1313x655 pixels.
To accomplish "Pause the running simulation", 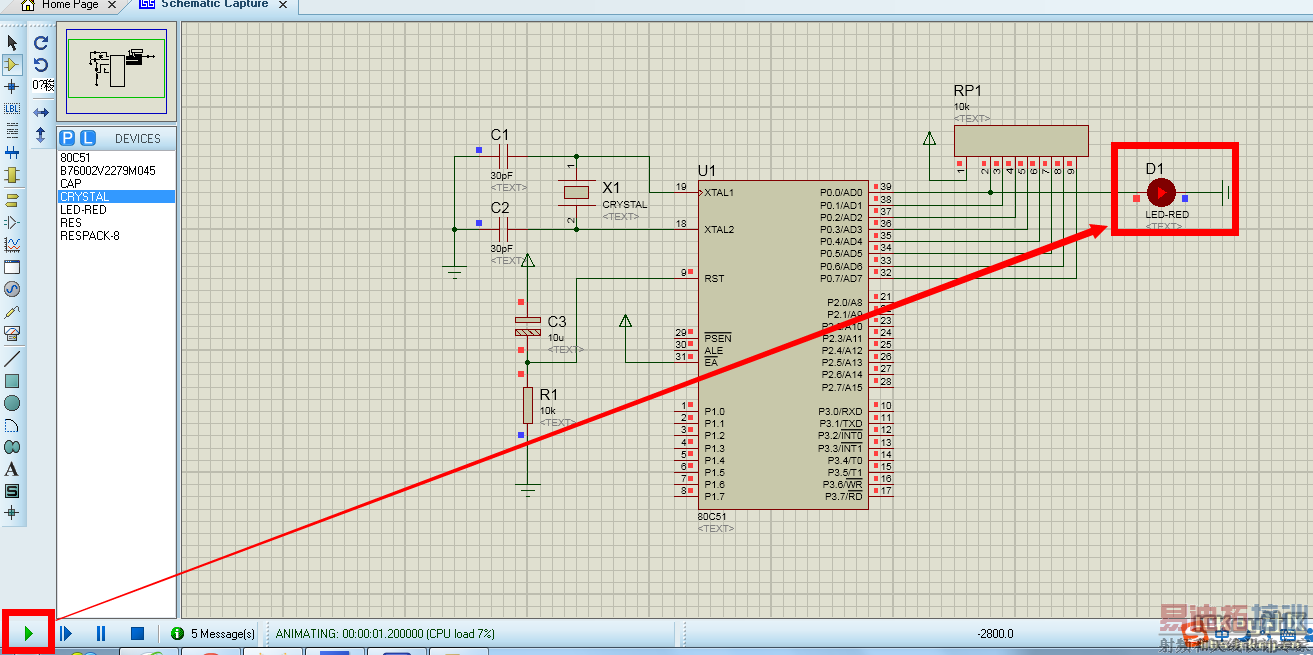I will [101, 633].
